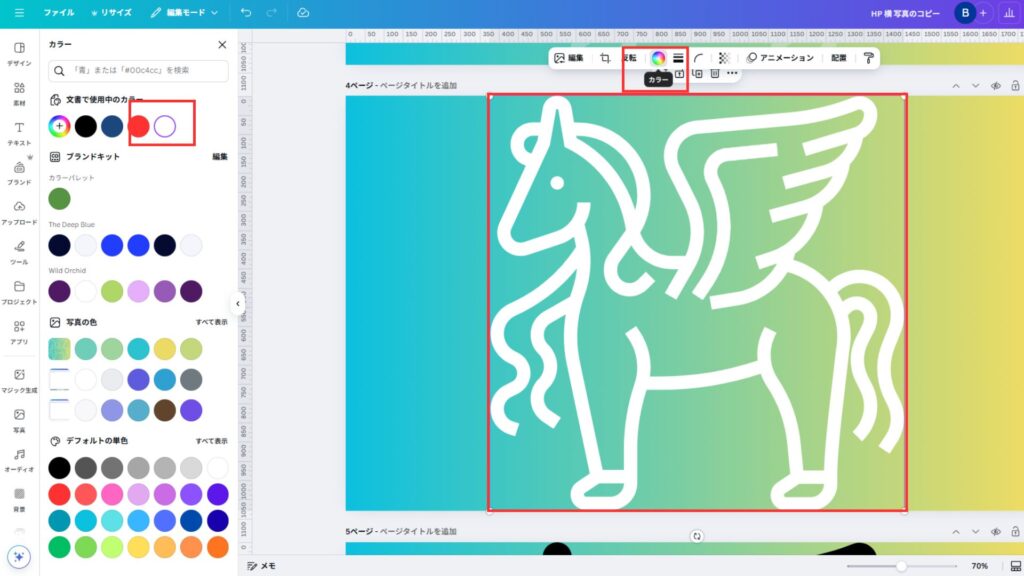This screenshot has height=576, width=1024.
Task: Open the アップロード panel in the sidebar
Action: (19, 212)
